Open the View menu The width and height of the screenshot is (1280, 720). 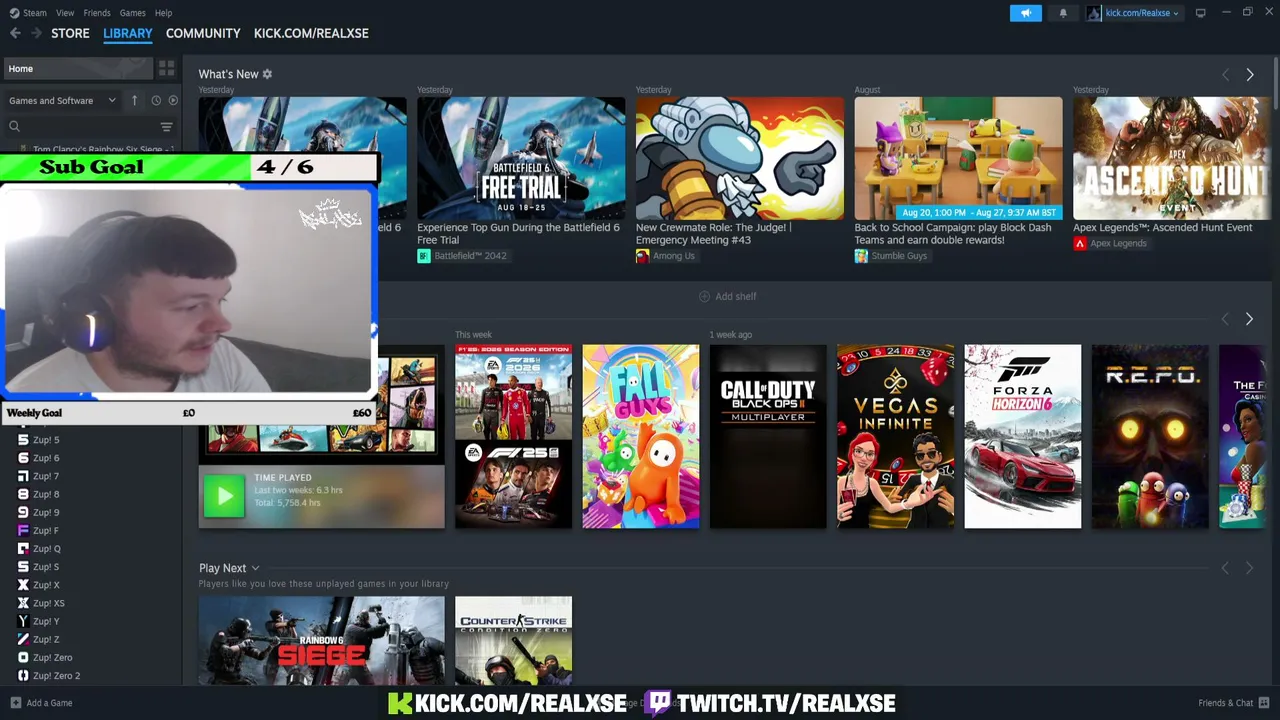pos(65,13)
